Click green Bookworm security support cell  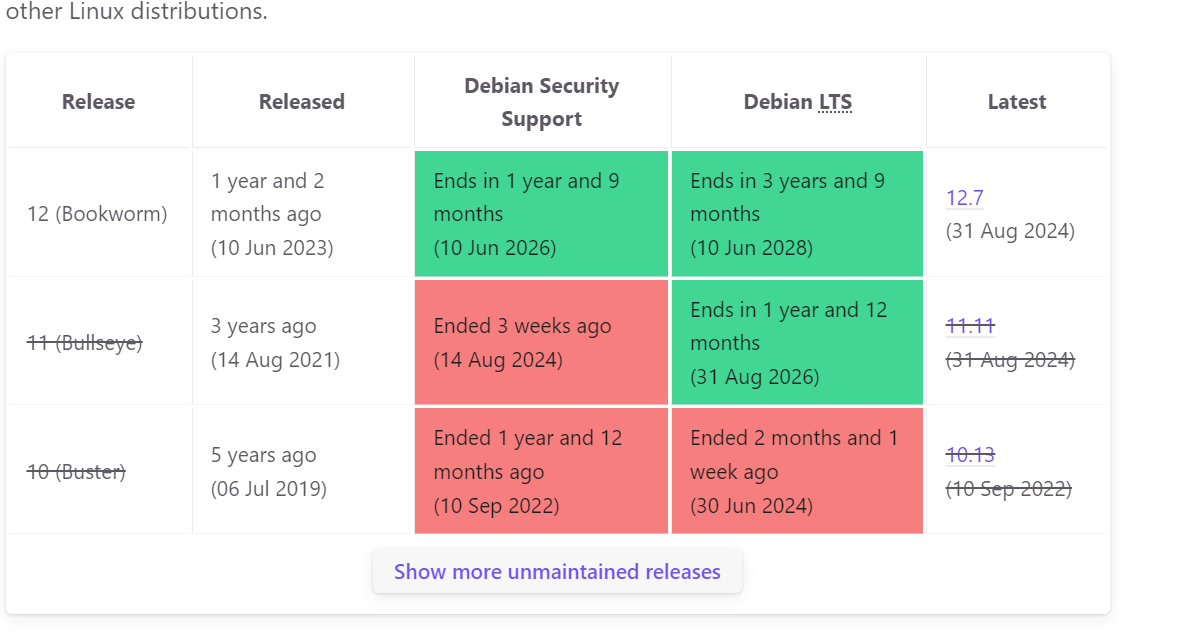point(541,214)
